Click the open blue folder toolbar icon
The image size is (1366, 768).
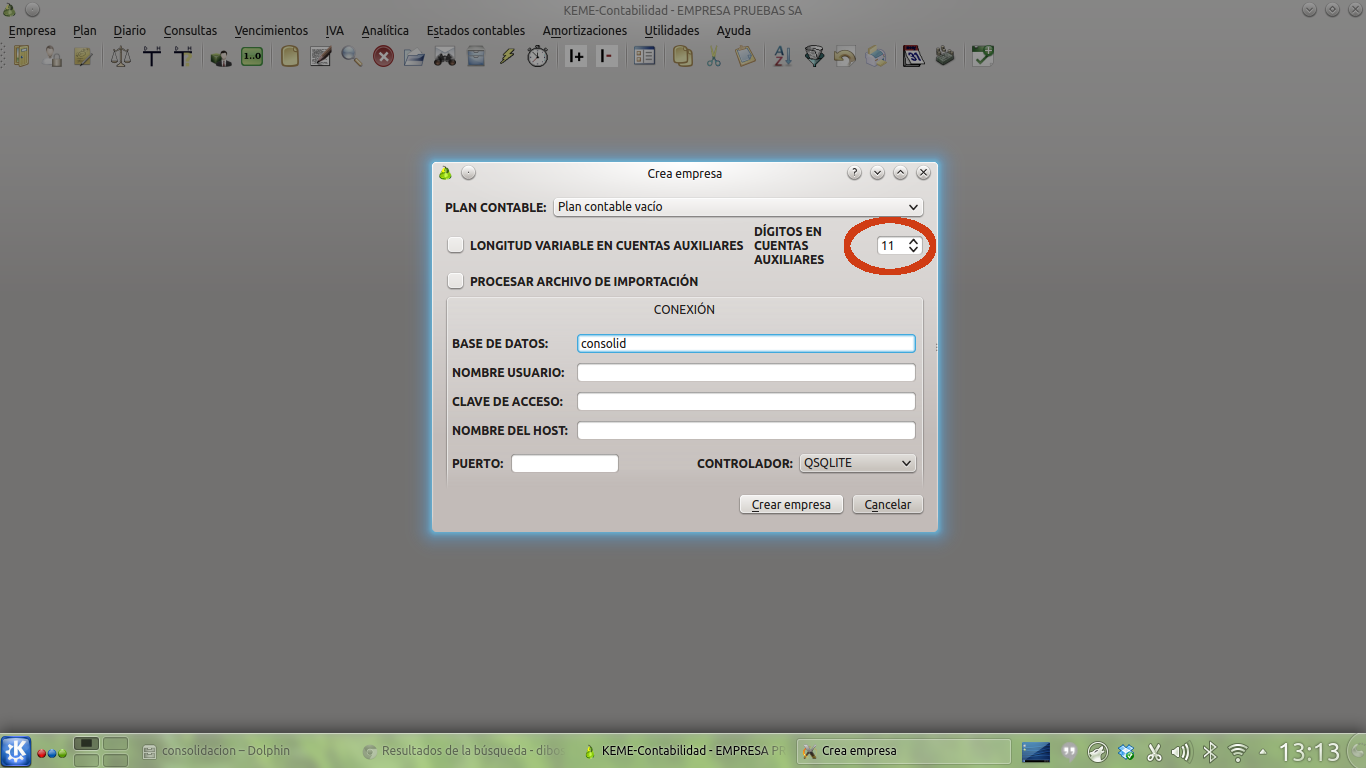[x=415, y=57]
